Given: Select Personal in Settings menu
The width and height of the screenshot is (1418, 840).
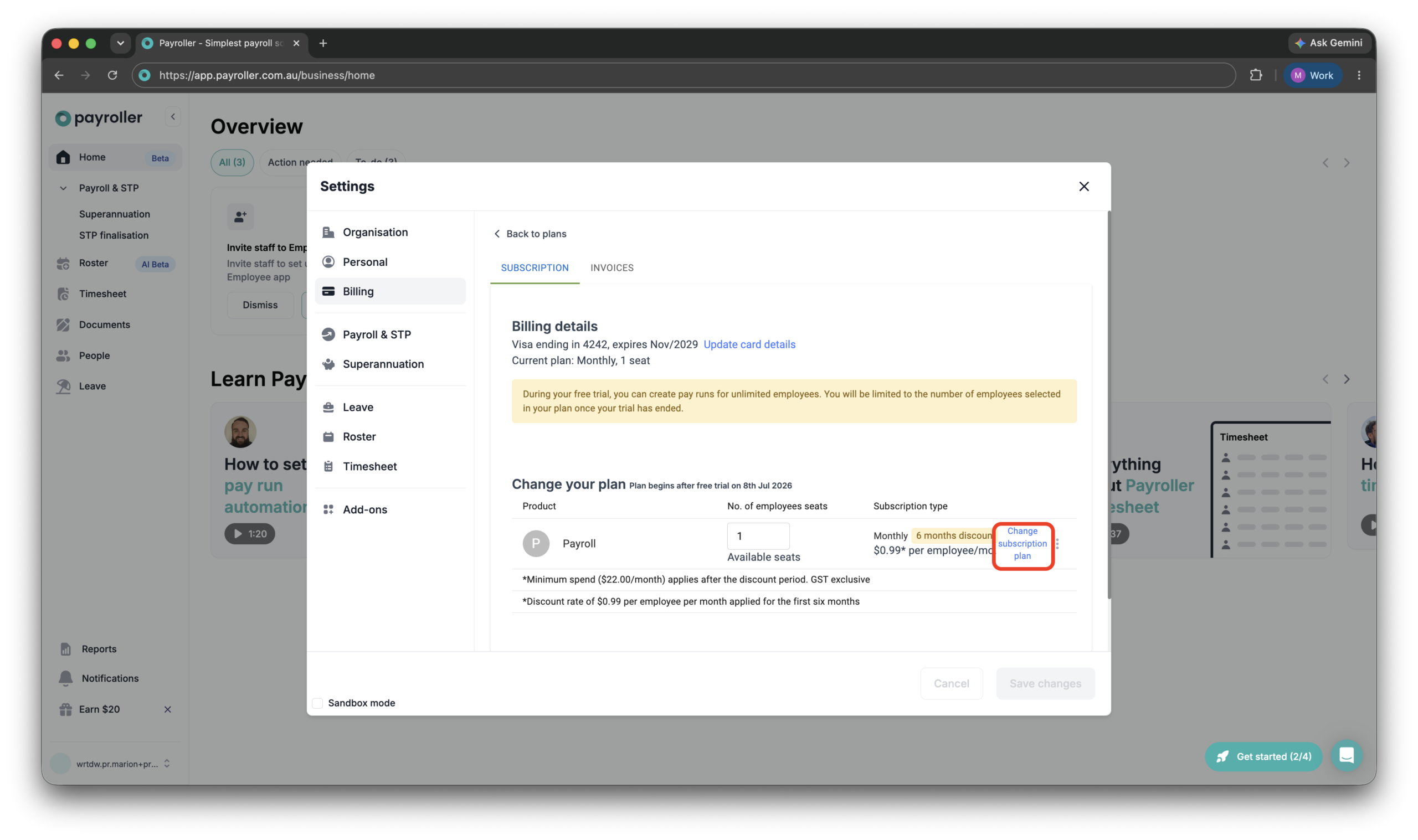Looking at the screenshot, I should tap(390, 261).
